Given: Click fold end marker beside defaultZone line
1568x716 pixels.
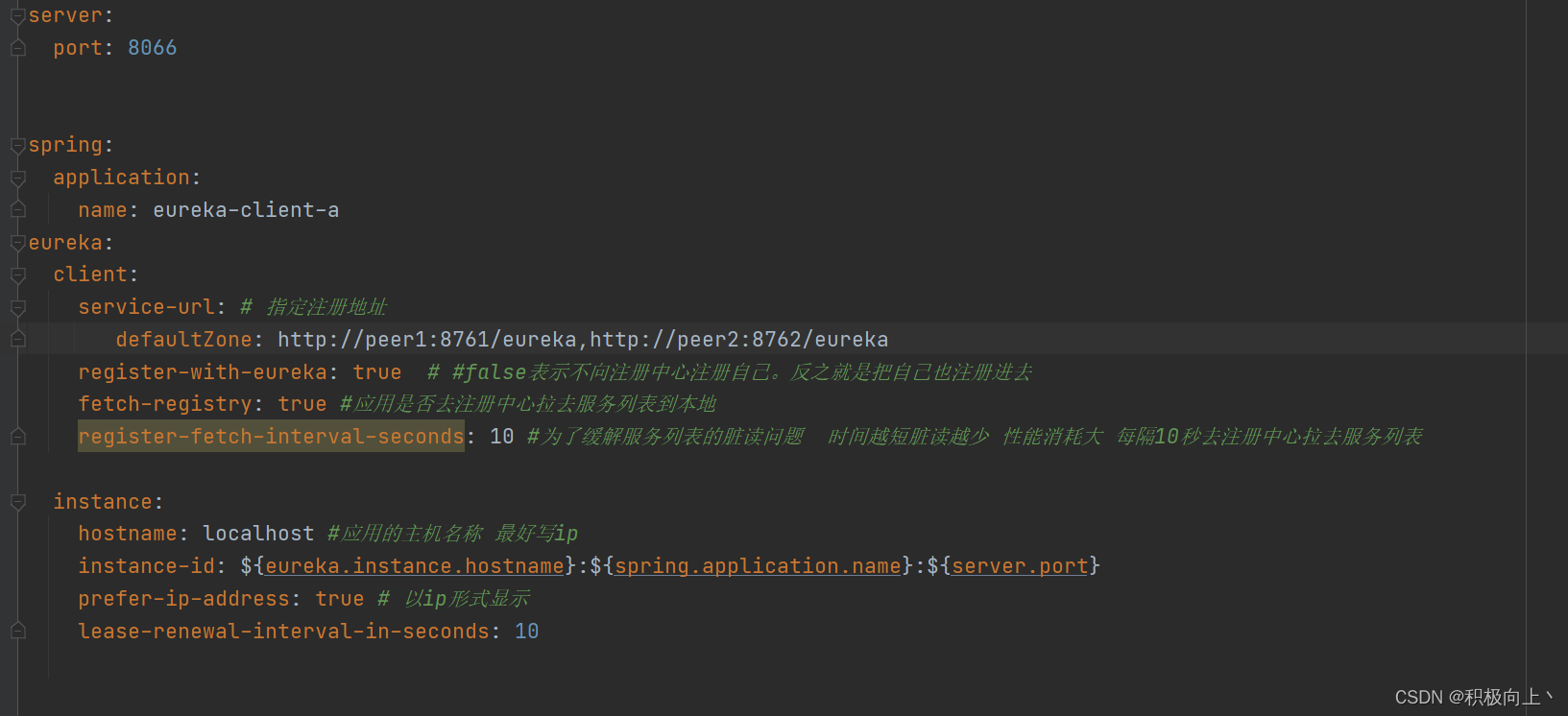Looking at the screenshot, I should (17, 340).
